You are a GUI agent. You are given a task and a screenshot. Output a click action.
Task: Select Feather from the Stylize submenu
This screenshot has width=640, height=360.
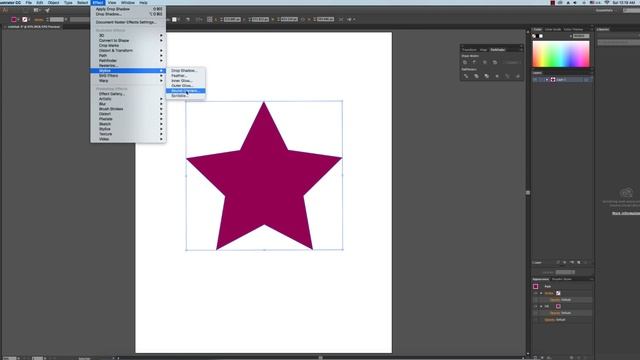(x=185, y=76)
